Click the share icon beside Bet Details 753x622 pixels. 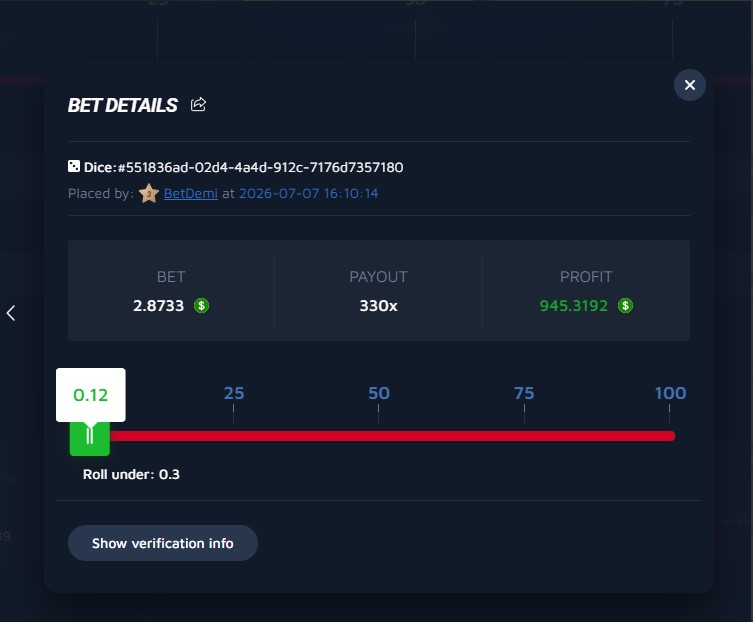pyautogui.click(x=198, y=104)
